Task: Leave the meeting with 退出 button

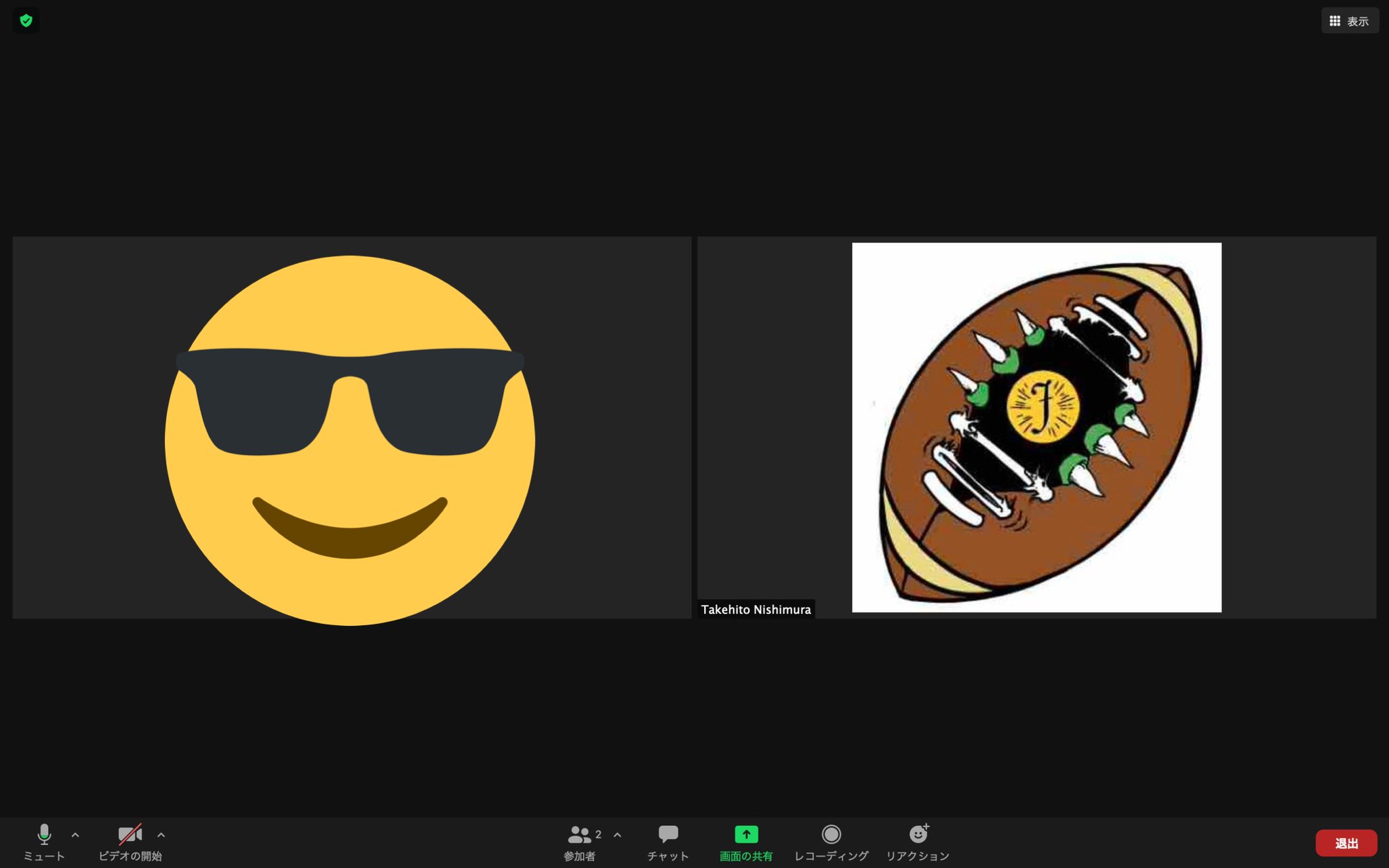Action: [x=1346, y=843]
